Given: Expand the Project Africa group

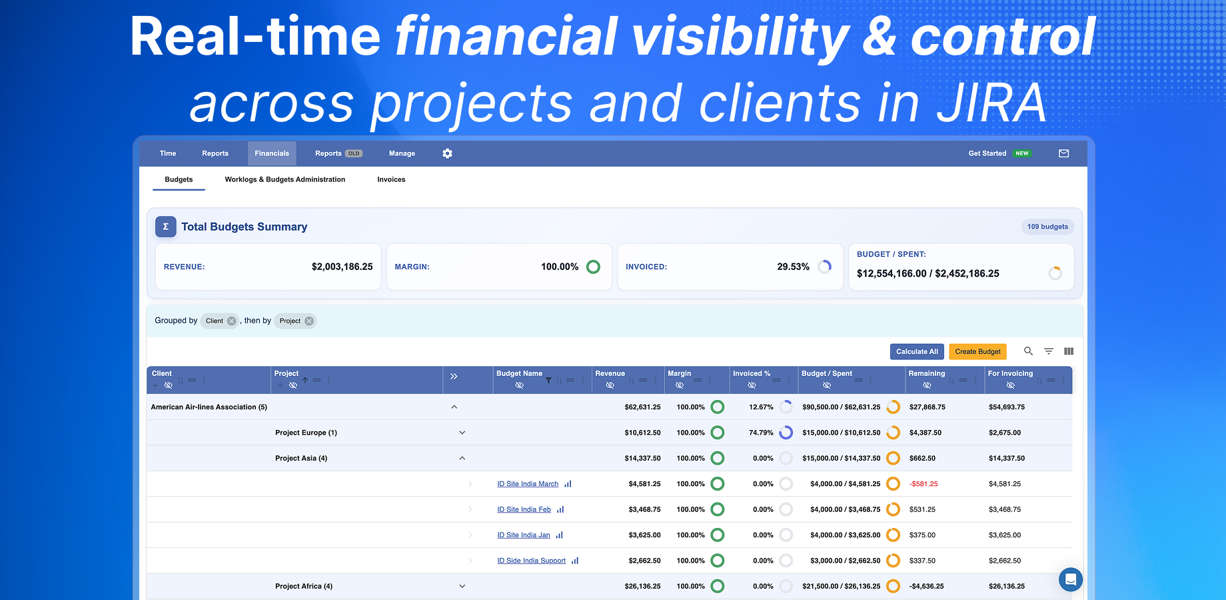Looking at the screenshot, I should pyautogui.click(x=462, y=586).
